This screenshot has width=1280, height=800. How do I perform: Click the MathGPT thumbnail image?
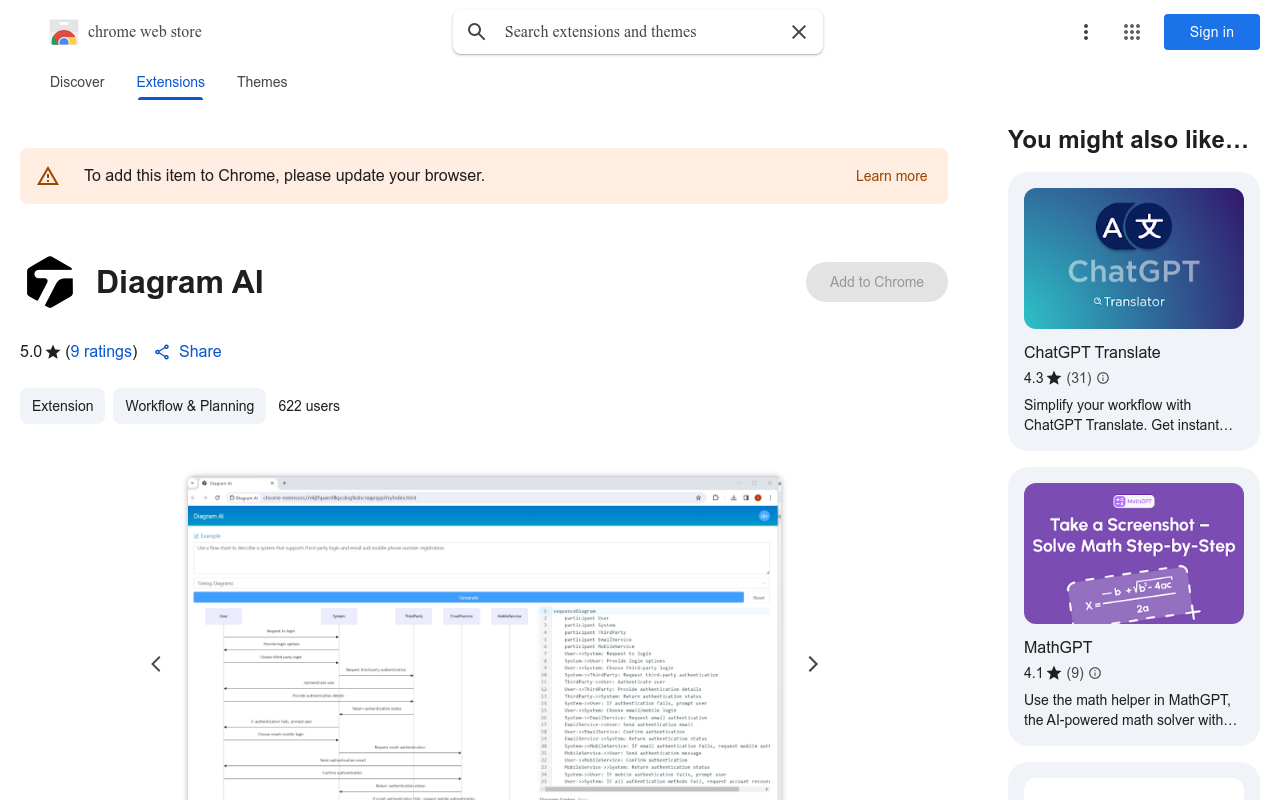tap(1134, 553)
